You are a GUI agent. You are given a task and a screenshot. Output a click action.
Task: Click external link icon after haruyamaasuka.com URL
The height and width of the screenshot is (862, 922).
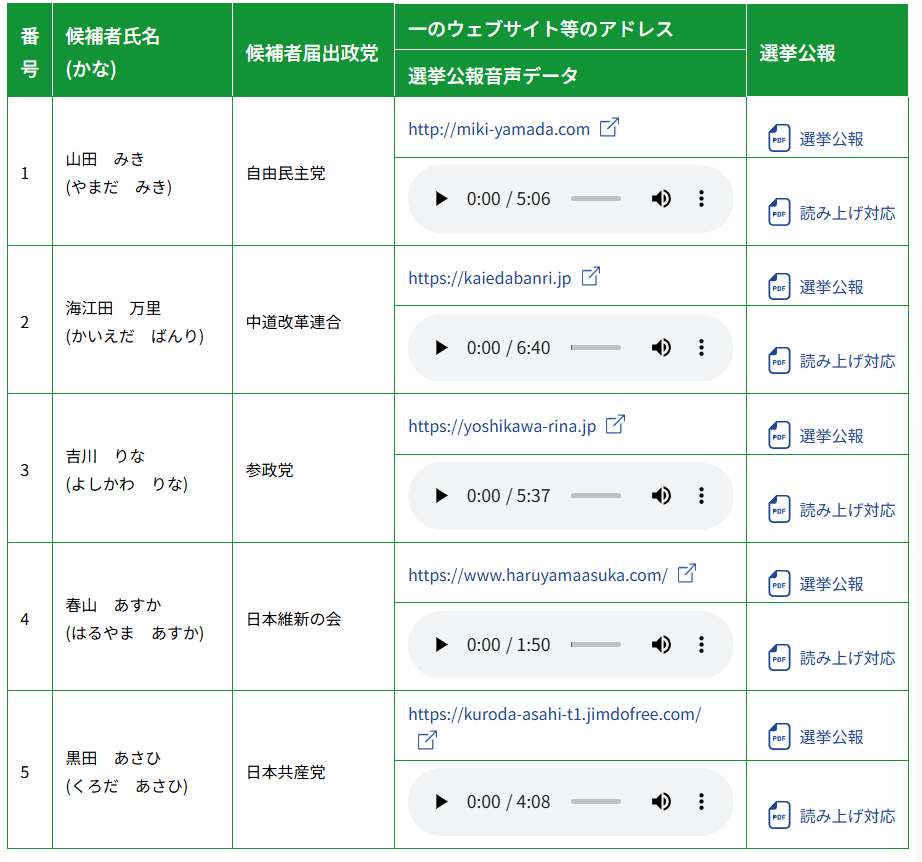[686, 574]
